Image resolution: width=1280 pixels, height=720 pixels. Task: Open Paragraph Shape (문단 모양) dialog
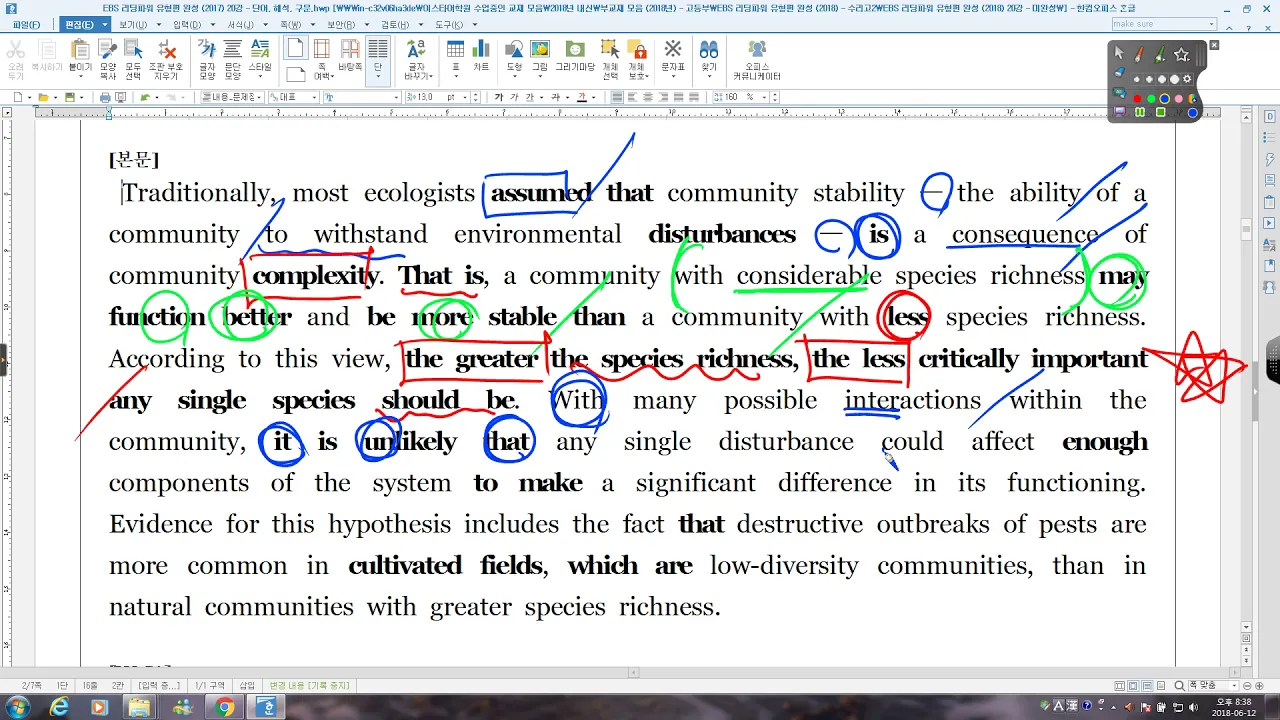pyautogui.click(x=233, y=60)
